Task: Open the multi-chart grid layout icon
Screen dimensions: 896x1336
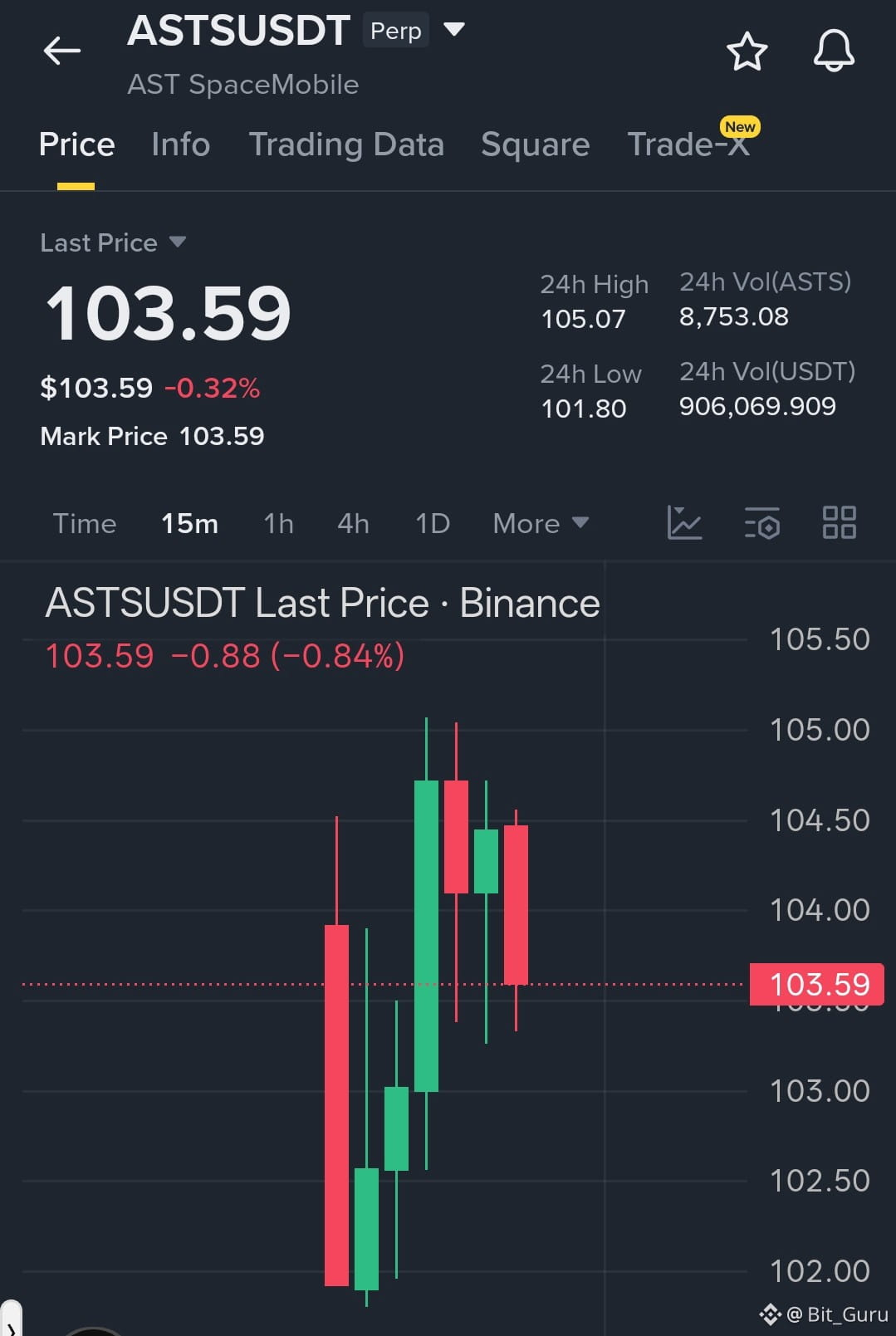Action: [x=839, y=523]
